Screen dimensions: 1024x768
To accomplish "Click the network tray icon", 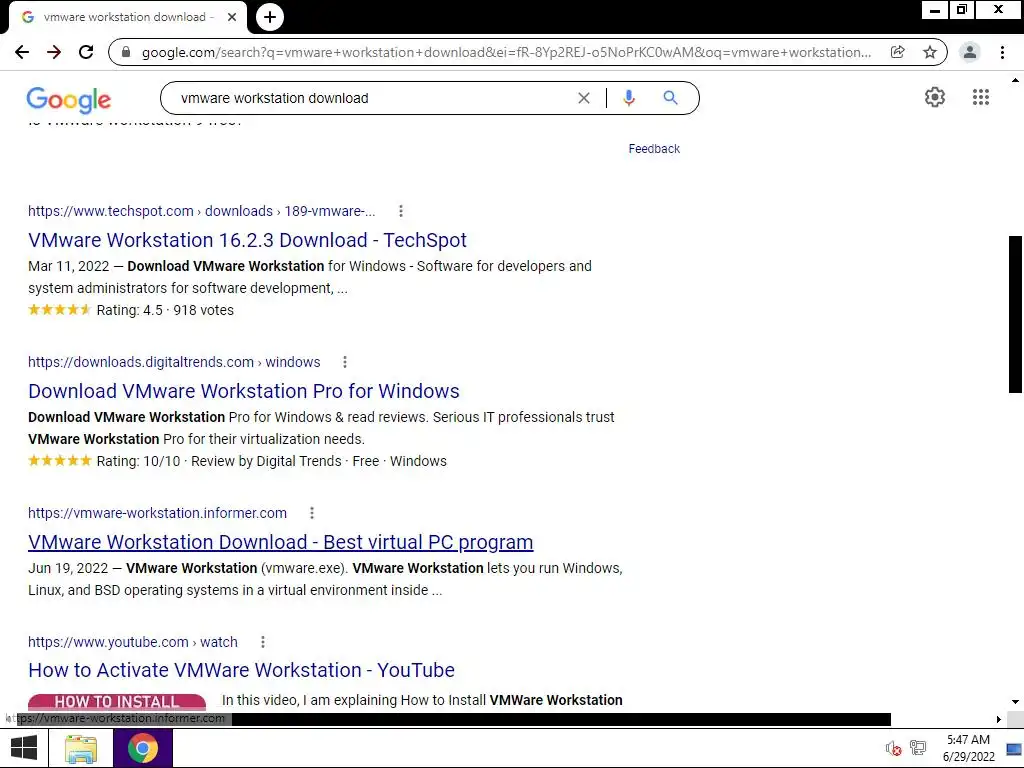I will [x=918, y=748].
